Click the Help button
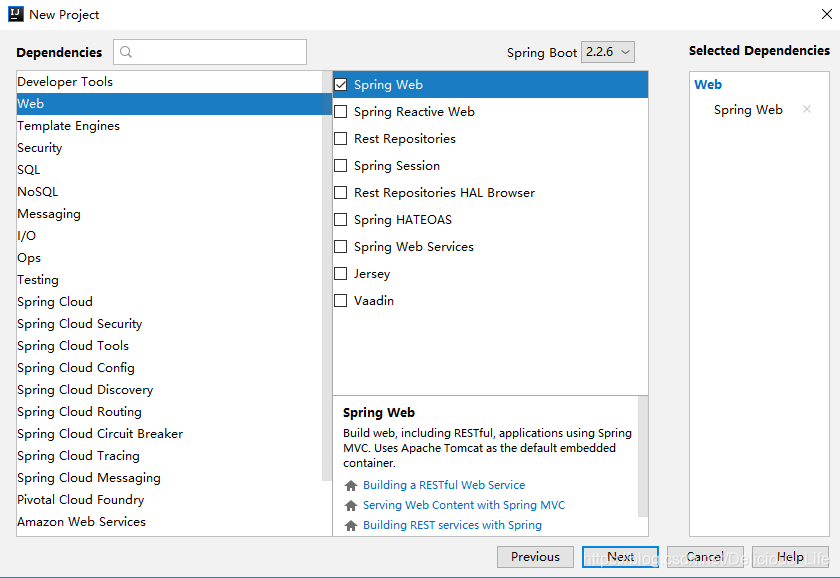The image size is (840, 578). click(790, 557)
